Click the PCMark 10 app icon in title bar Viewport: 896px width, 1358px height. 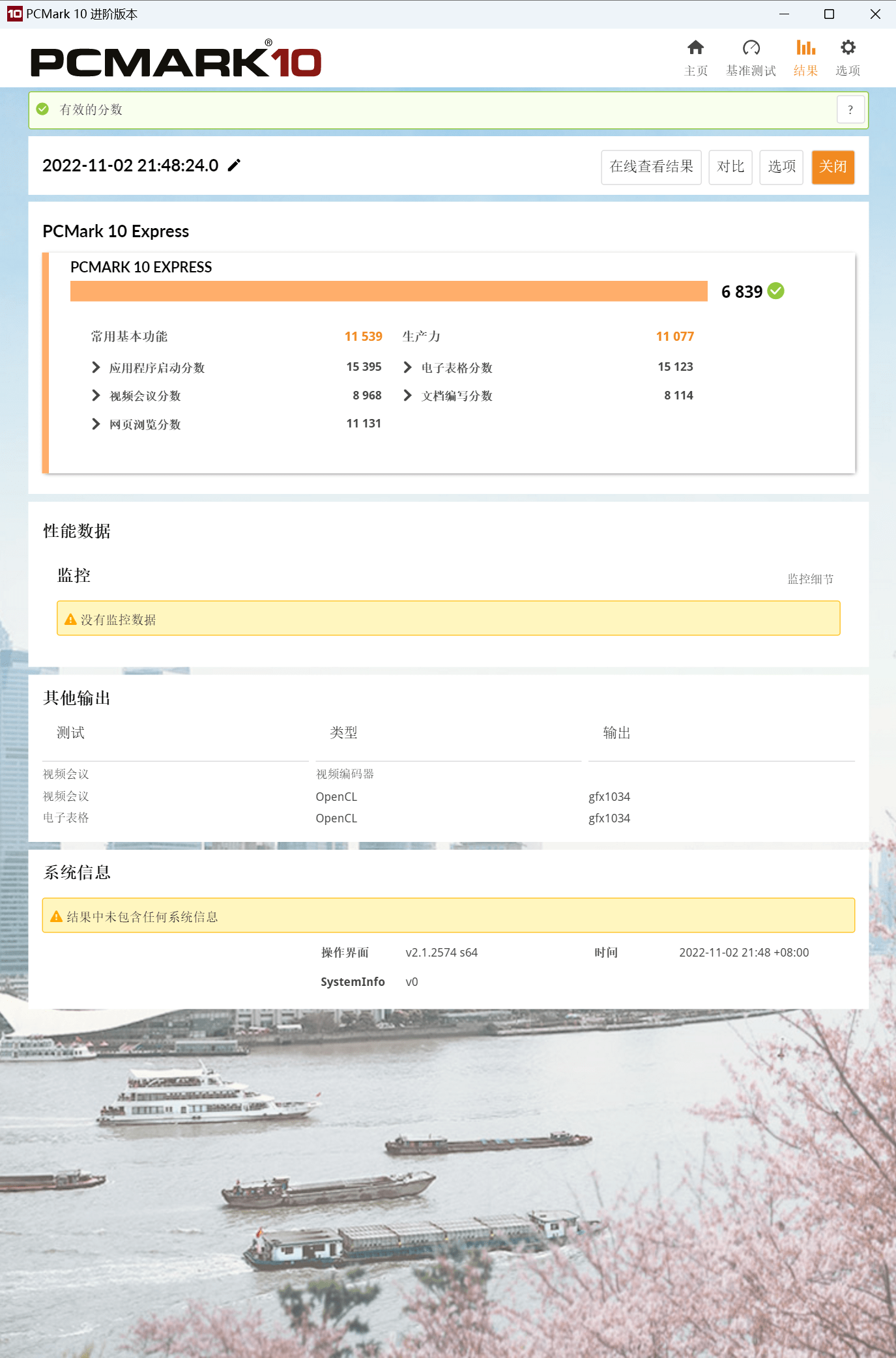click(14, 14)
